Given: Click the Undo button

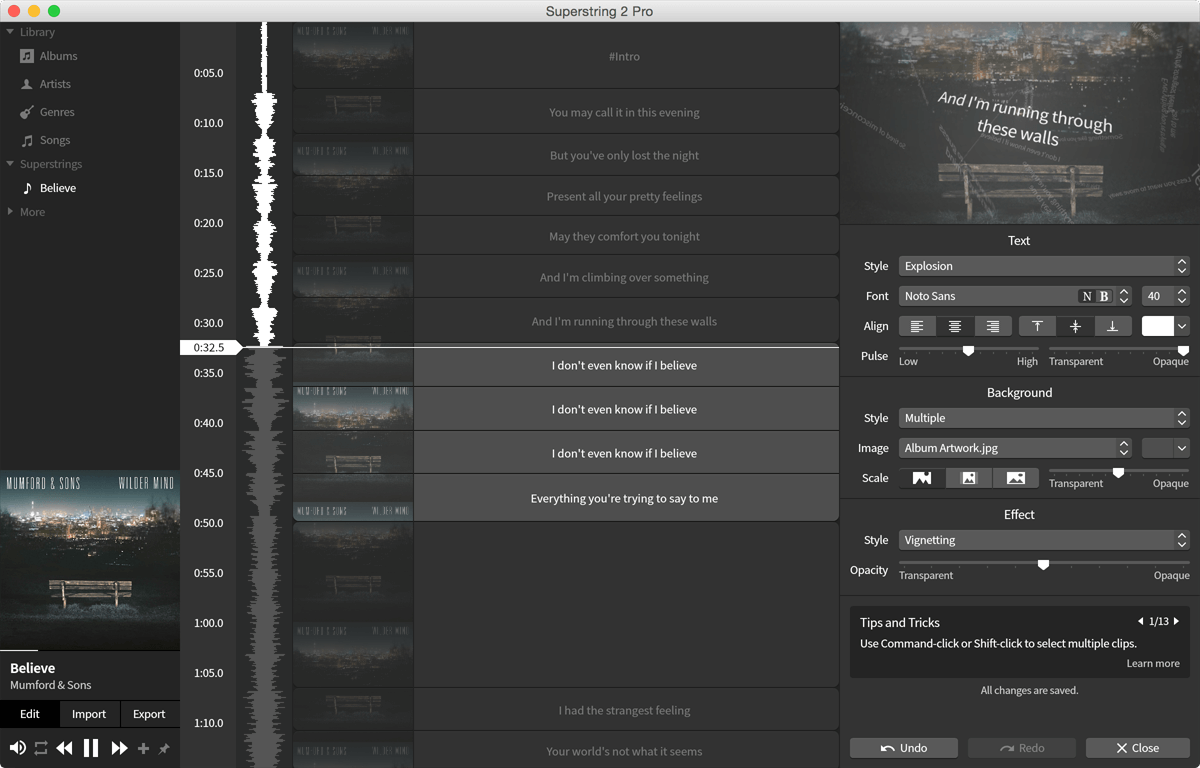Looking at the screenshot, I should 904,748.
